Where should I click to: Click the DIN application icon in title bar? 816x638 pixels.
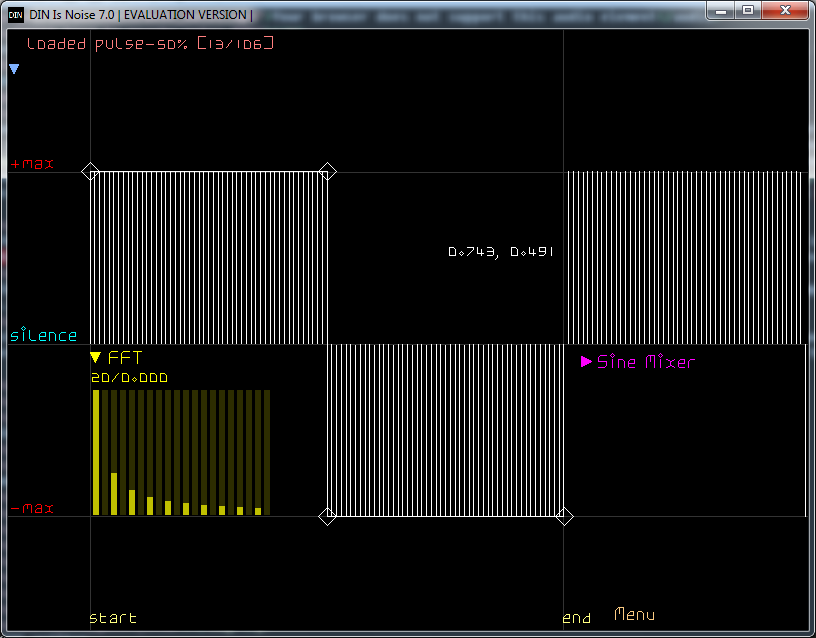point(15,15)
